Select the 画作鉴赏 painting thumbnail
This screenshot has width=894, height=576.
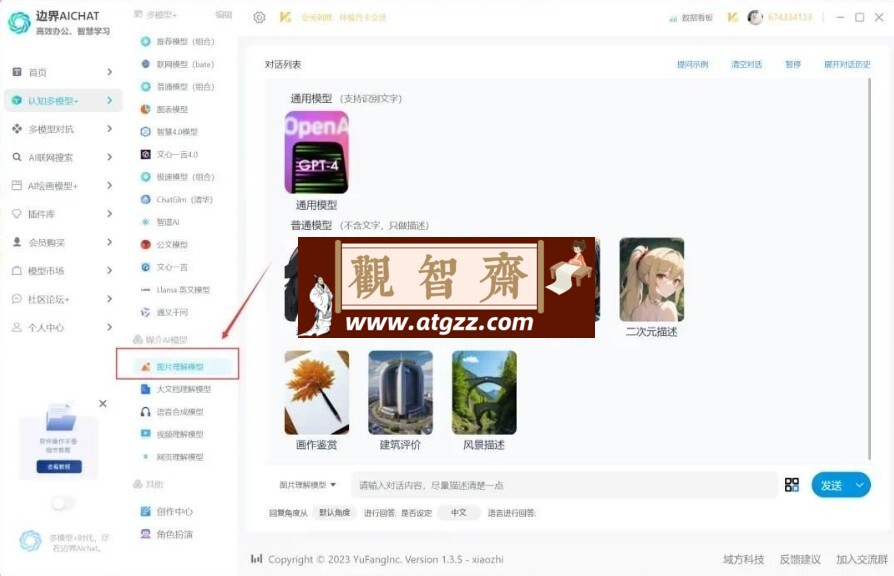(x=316, y=393)
